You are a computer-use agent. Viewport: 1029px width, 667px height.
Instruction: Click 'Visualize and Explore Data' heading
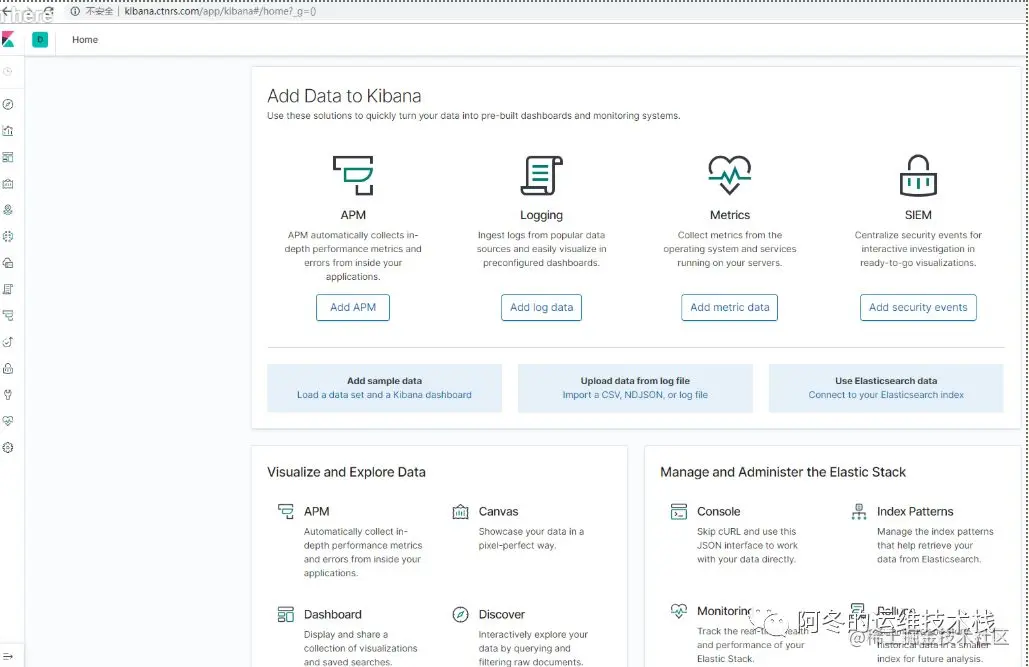coord(346,472)
